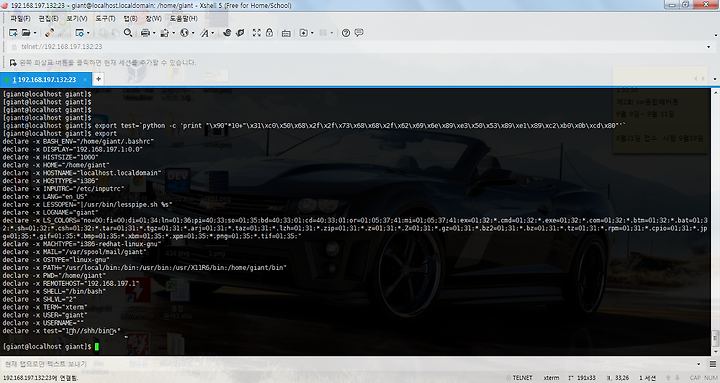Click the Font toolbar icon

pyautogui.click(x=204, y=33)
